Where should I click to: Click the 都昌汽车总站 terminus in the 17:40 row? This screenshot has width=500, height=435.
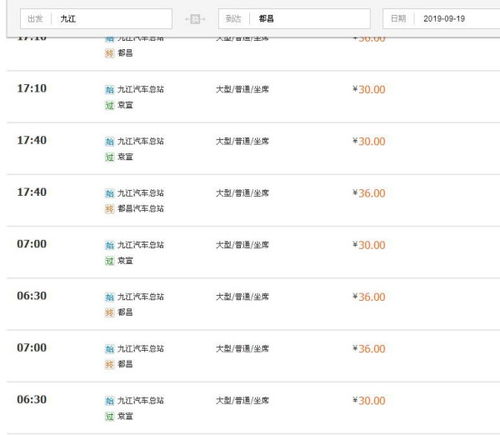pos(141,209)
